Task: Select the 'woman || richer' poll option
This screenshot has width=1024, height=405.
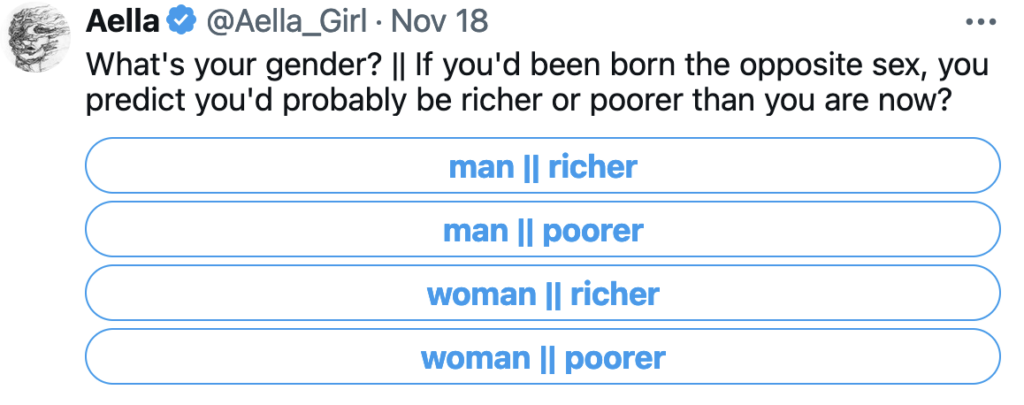Action: [543, 295]
